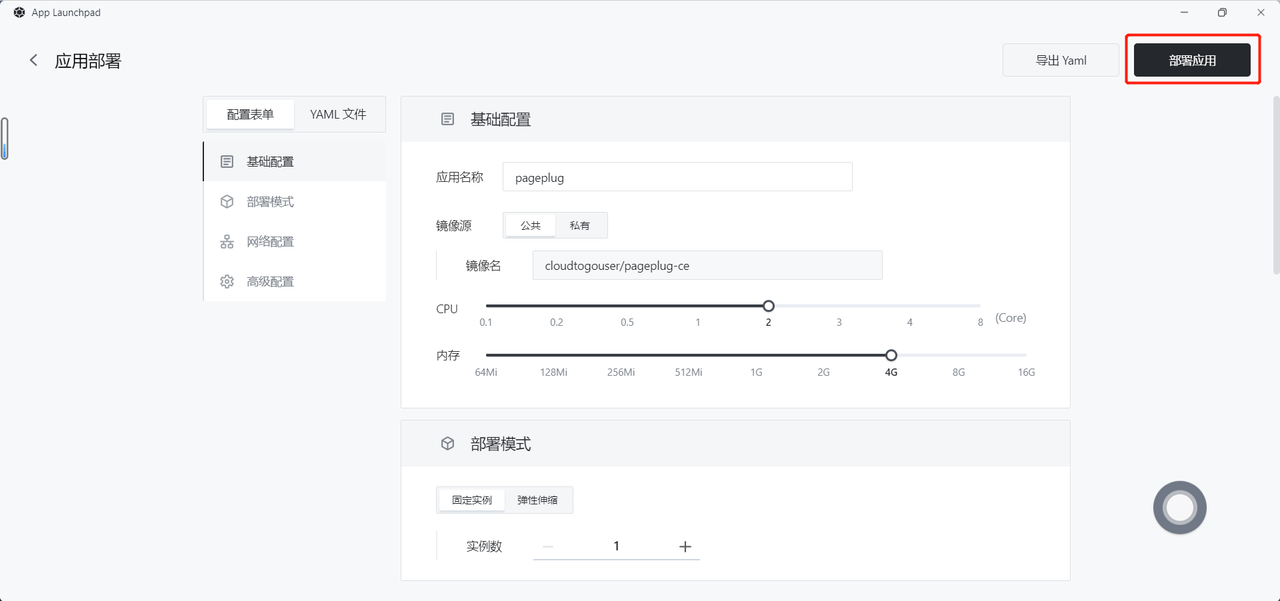Switch to the YAML 文件 tab
Image resolution: width=1280 pixels, height=601 pixels.
(x=338, y=115)
